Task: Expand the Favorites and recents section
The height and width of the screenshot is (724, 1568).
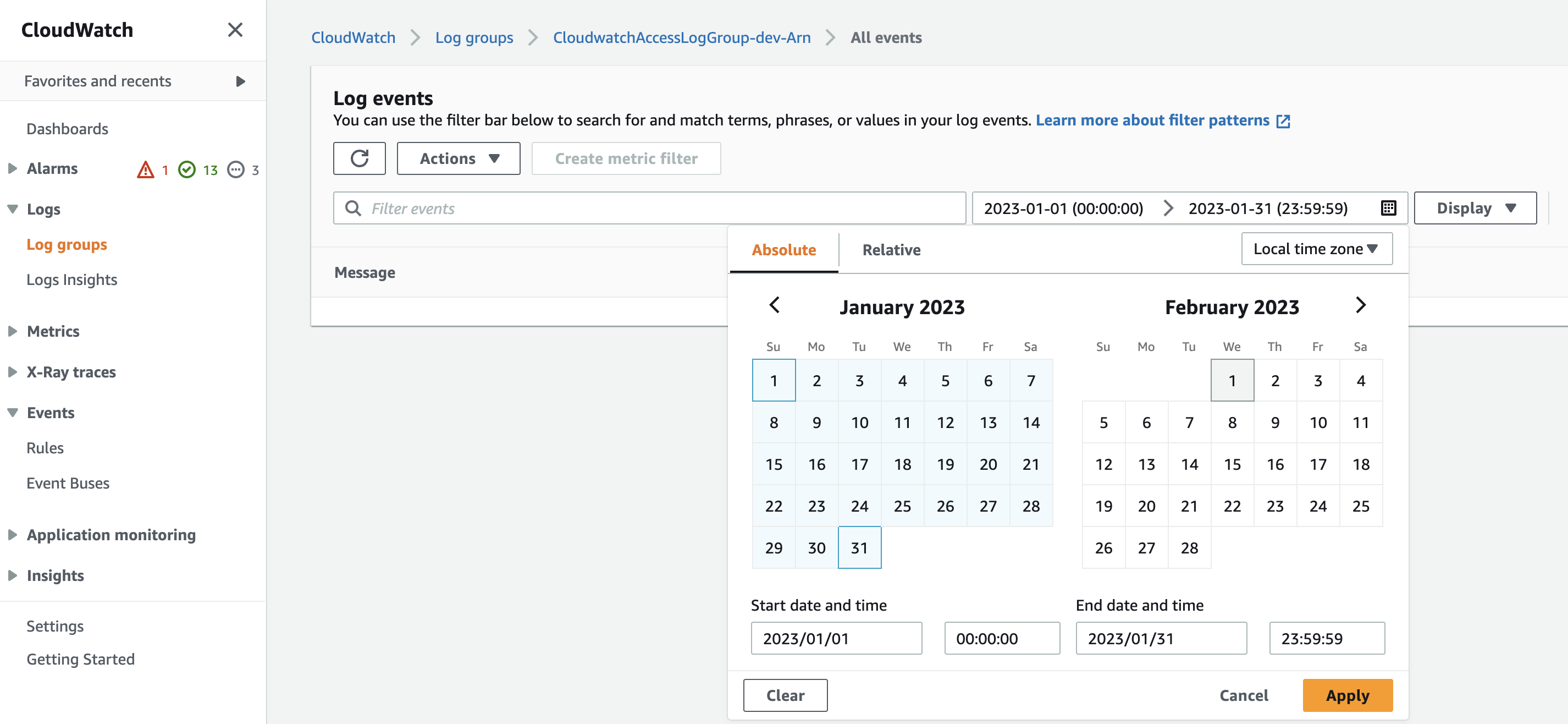Action: point(240,81)
